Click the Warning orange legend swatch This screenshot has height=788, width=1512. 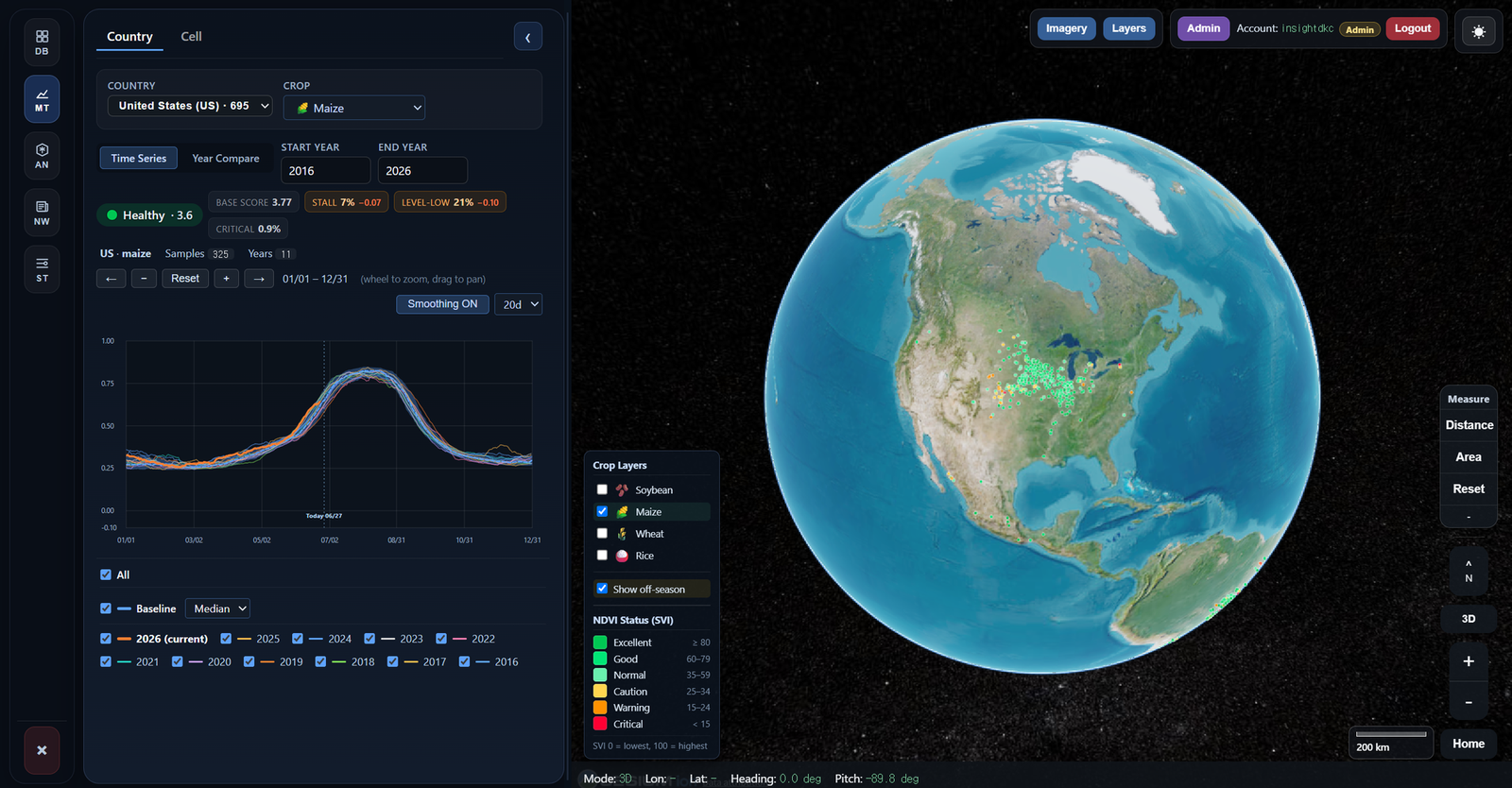pos(600,708)
